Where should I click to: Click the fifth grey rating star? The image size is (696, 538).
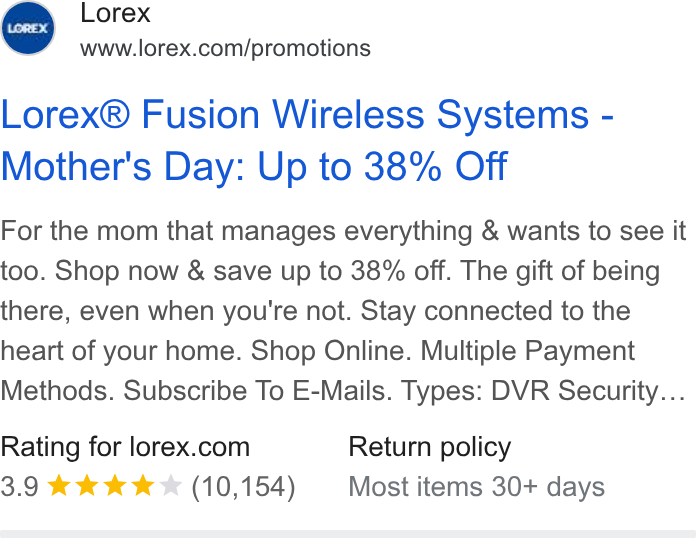click(170, 485)
